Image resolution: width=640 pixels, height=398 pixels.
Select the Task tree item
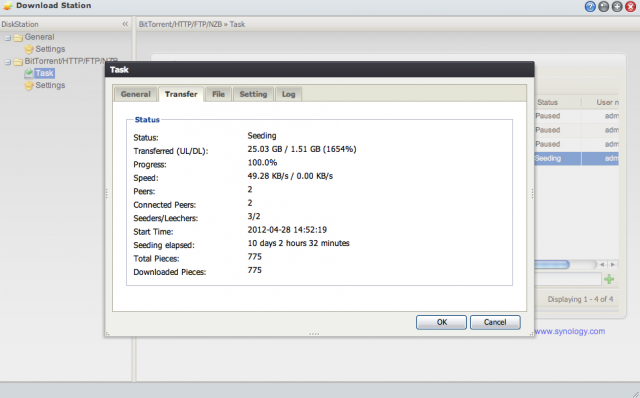click(x=44, y=73)
